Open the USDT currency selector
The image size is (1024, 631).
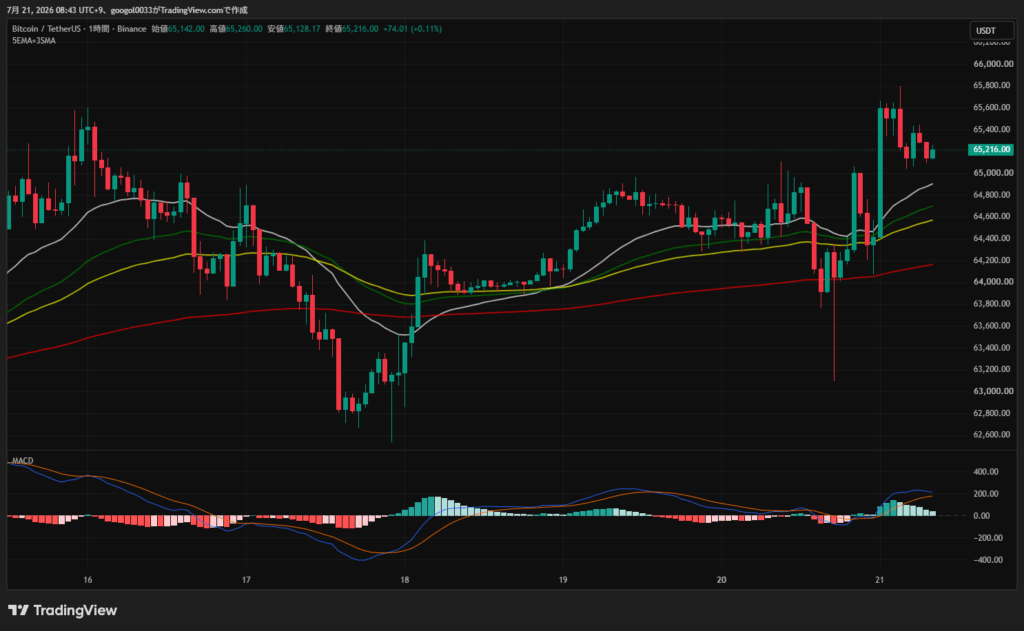tap(991, 31)
